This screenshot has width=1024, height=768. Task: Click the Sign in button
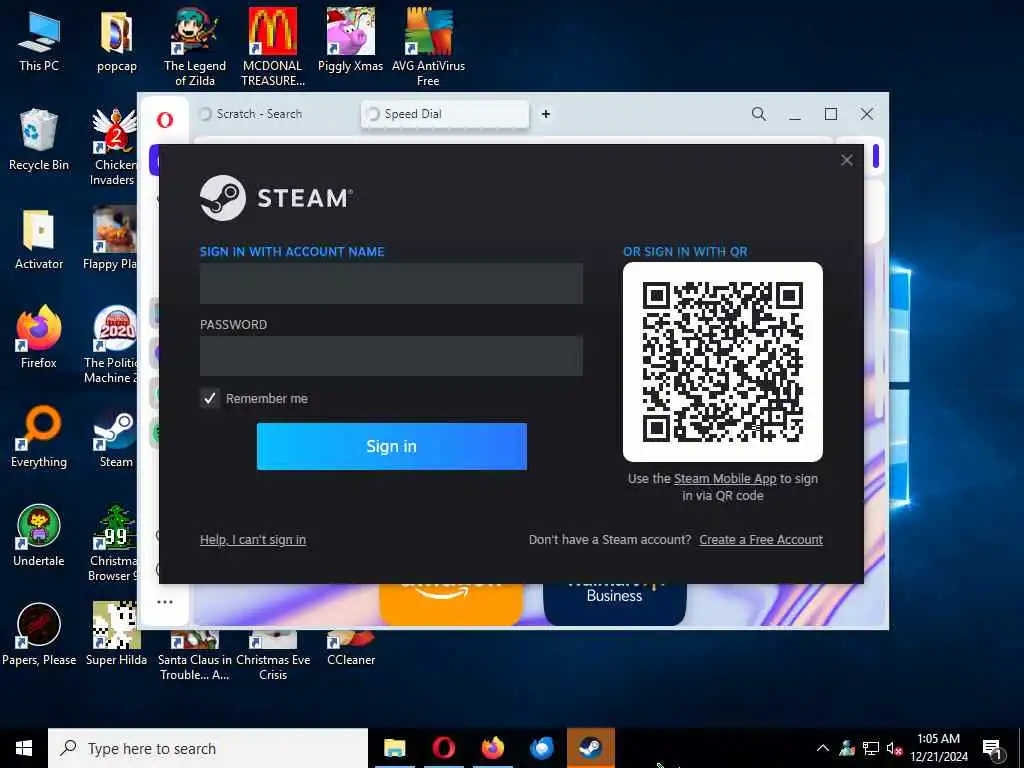391,446
